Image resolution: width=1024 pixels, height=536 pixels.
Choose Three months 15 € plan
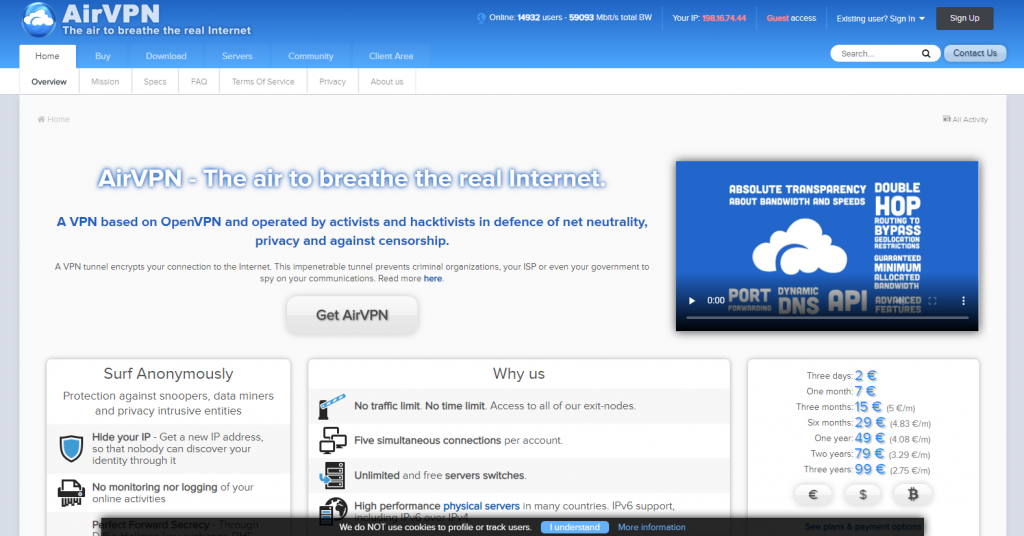pos(856,407)
